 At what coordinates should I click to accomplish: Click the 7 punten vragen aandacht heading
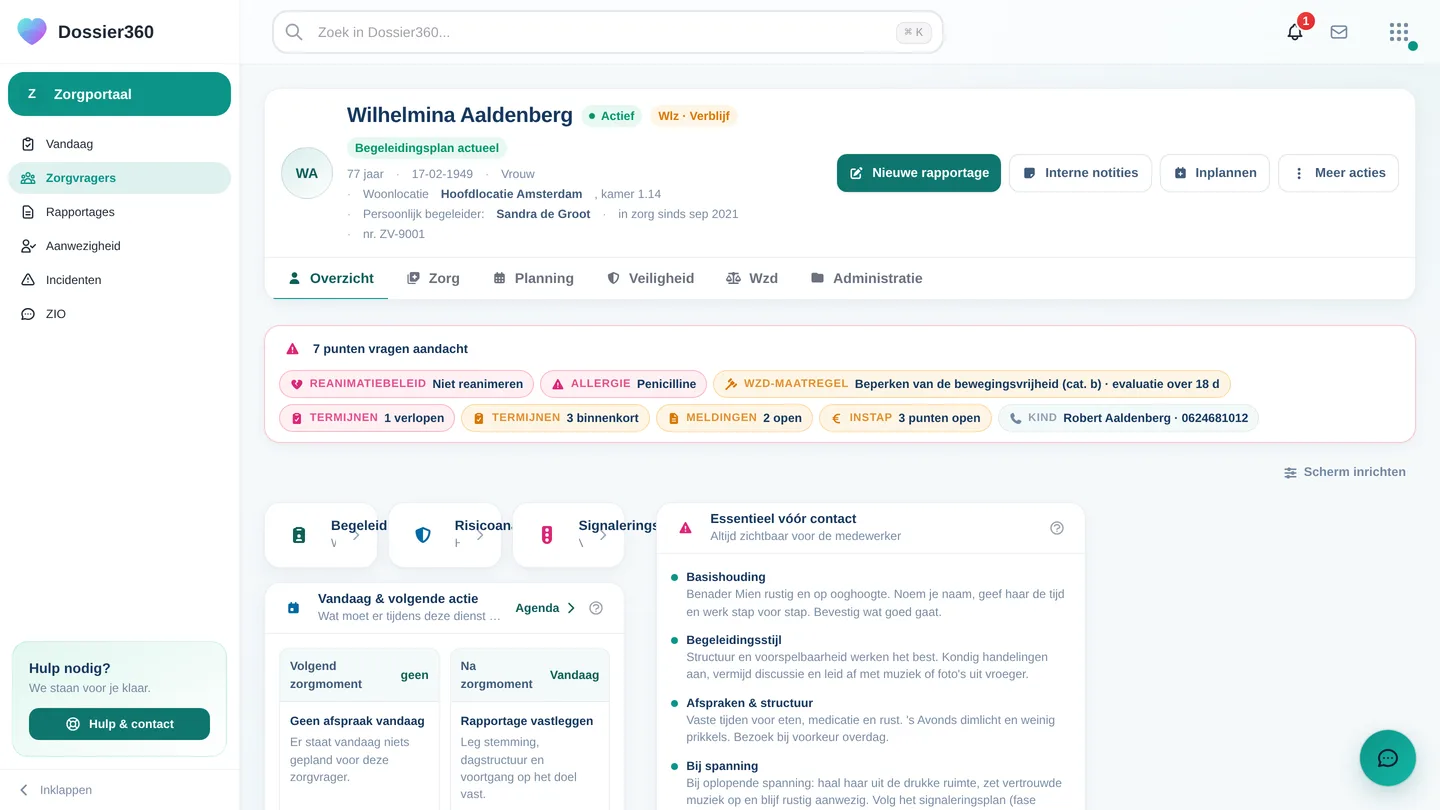[390, 349]
